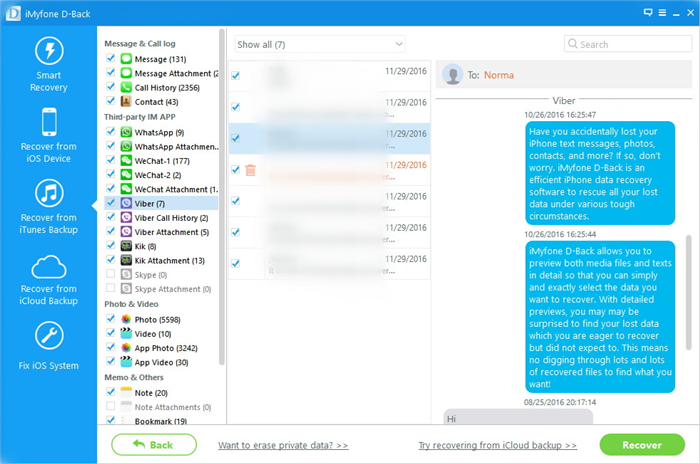This screenshot has width=700, height=464.
Task: Click the Call History phone icon
Action: (x=126, y=88)
